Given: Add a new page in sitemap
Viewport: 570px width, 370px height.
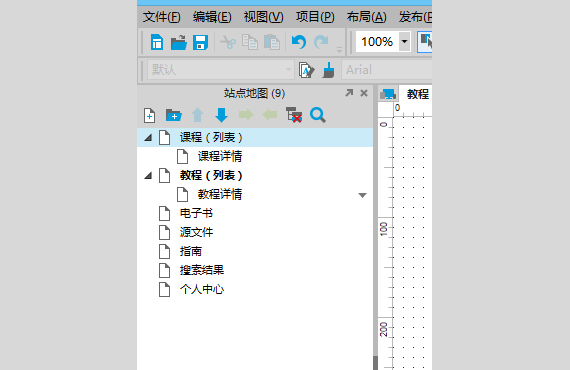Looking at the screenshot, I should click(x=149, y=116).
